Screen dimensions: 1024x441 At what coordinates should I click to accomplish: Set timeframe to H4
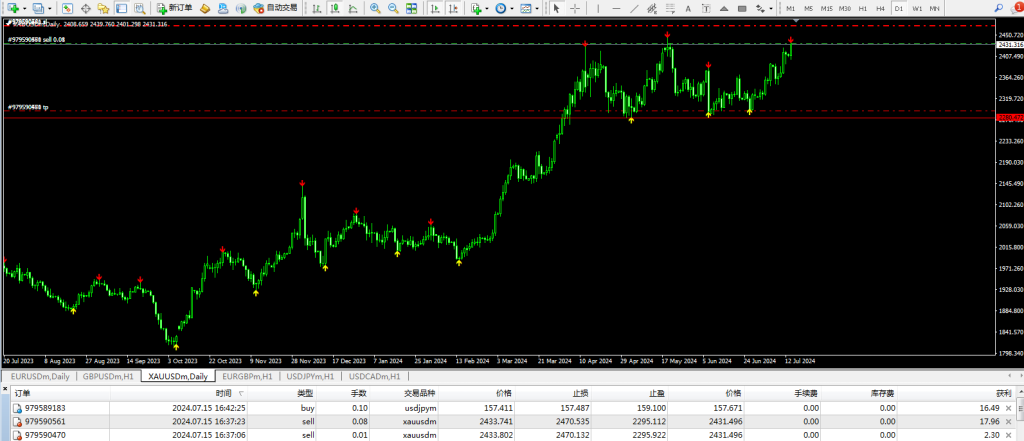tap(880, 8)
